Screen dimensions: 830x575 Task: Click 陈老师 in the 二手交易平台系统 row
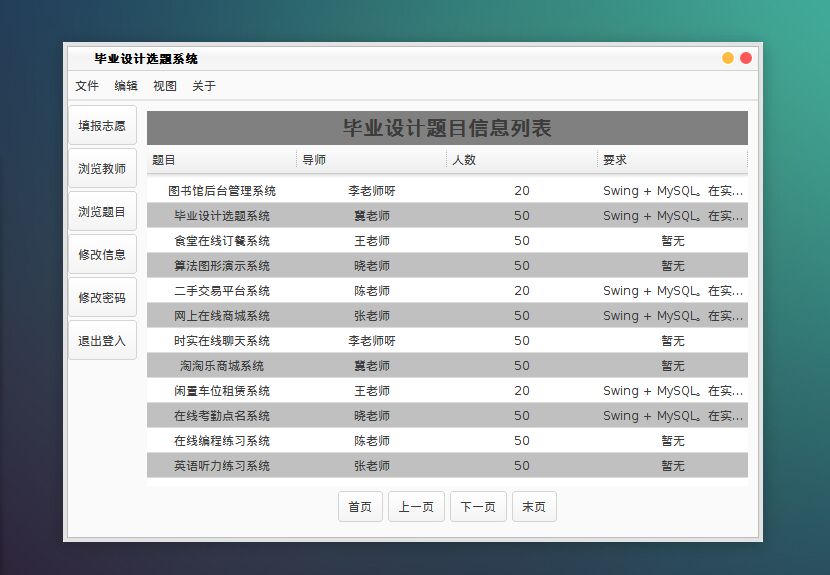(x=372, y=291)
